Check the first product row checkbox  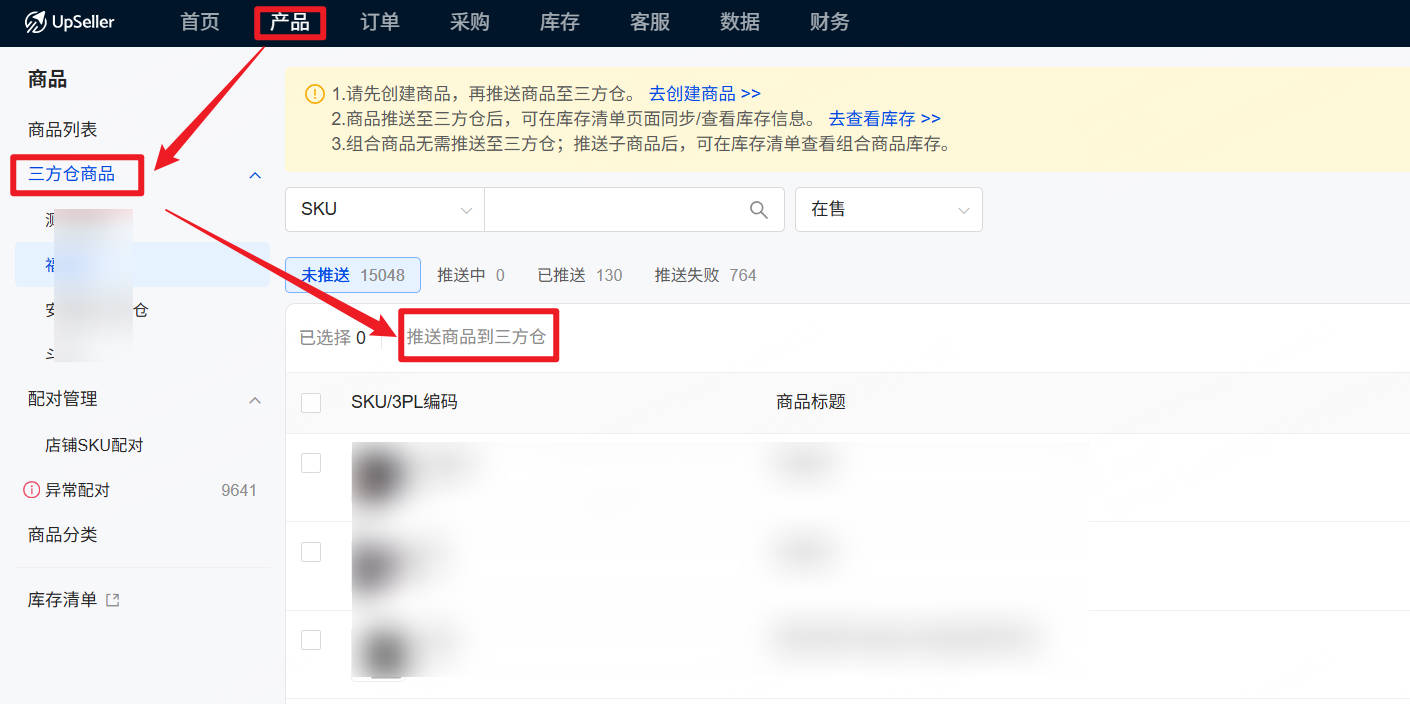coord(311,463)
